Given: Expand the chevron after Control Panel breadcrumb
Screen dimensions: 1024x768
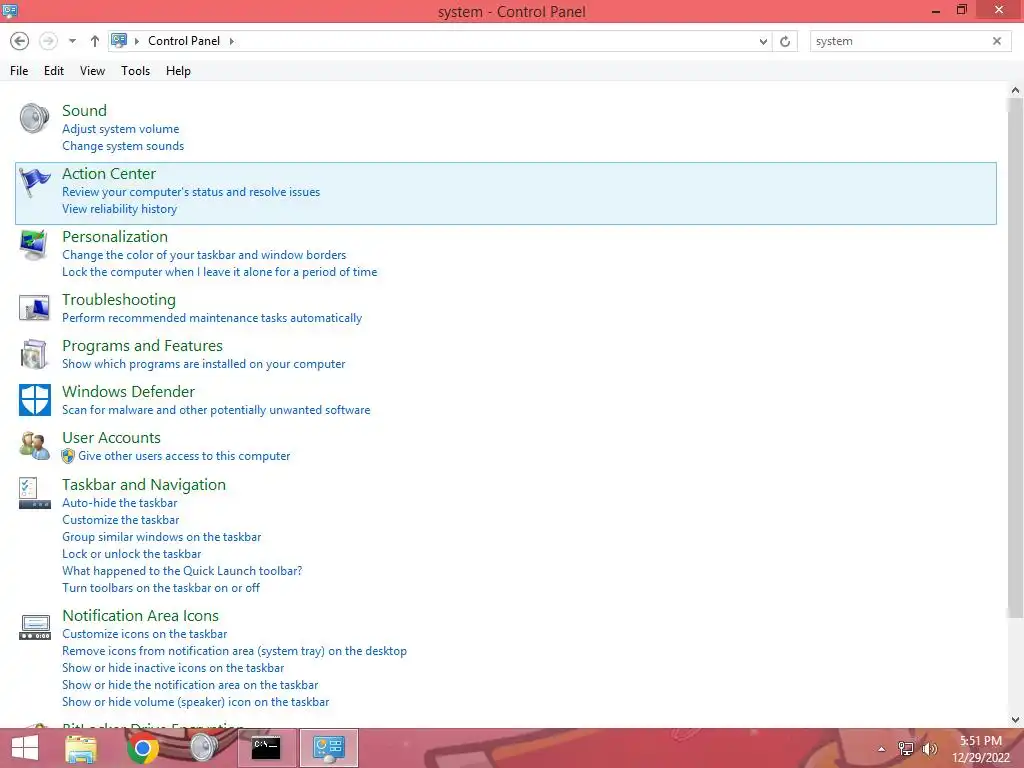Looking at the screenshot, I should pos(231,41).
